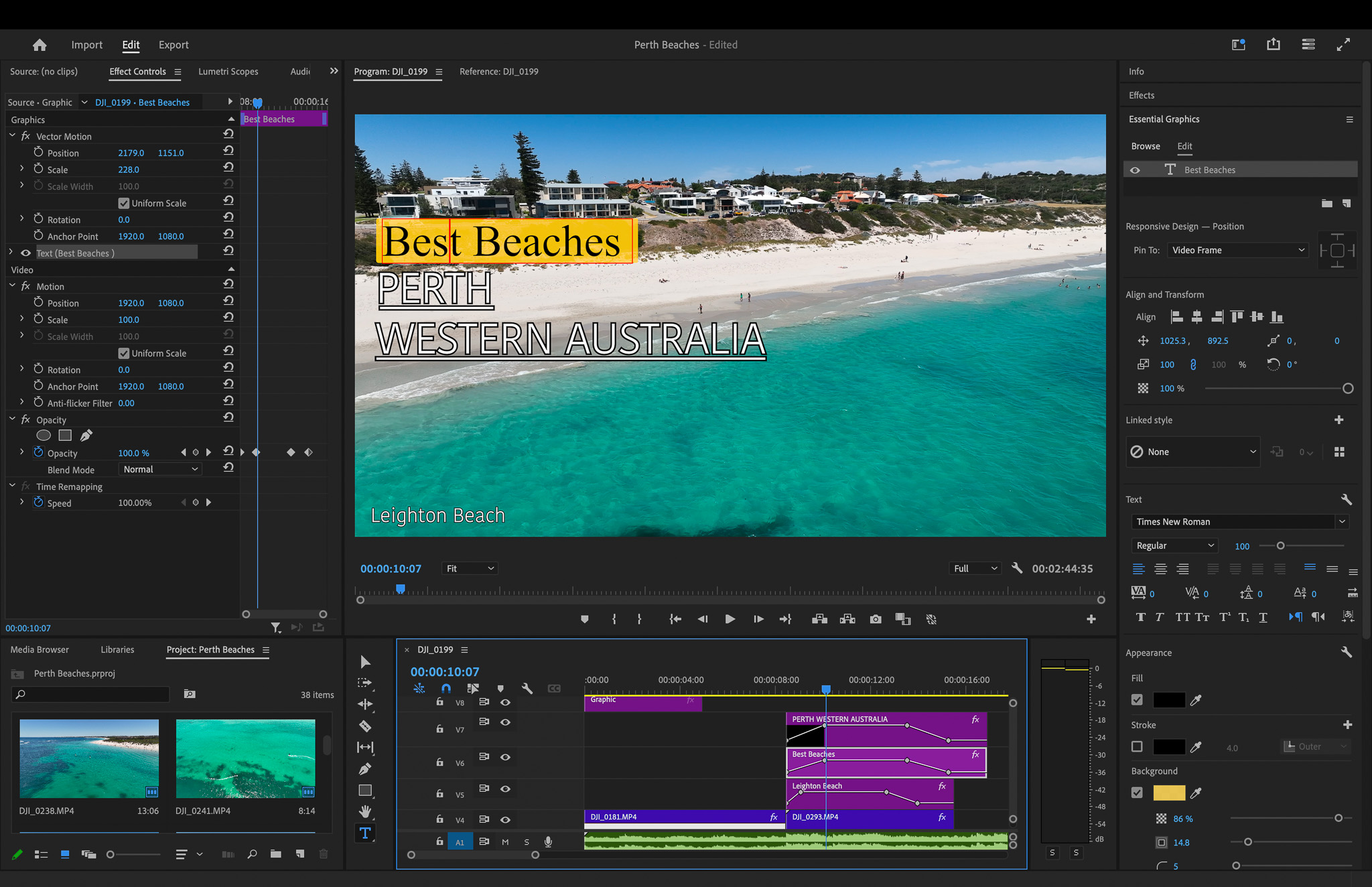Toggle Uniform Scale under Vector Motion
The width and height of the screenshot is (1372, 887).
click(124, 203)
